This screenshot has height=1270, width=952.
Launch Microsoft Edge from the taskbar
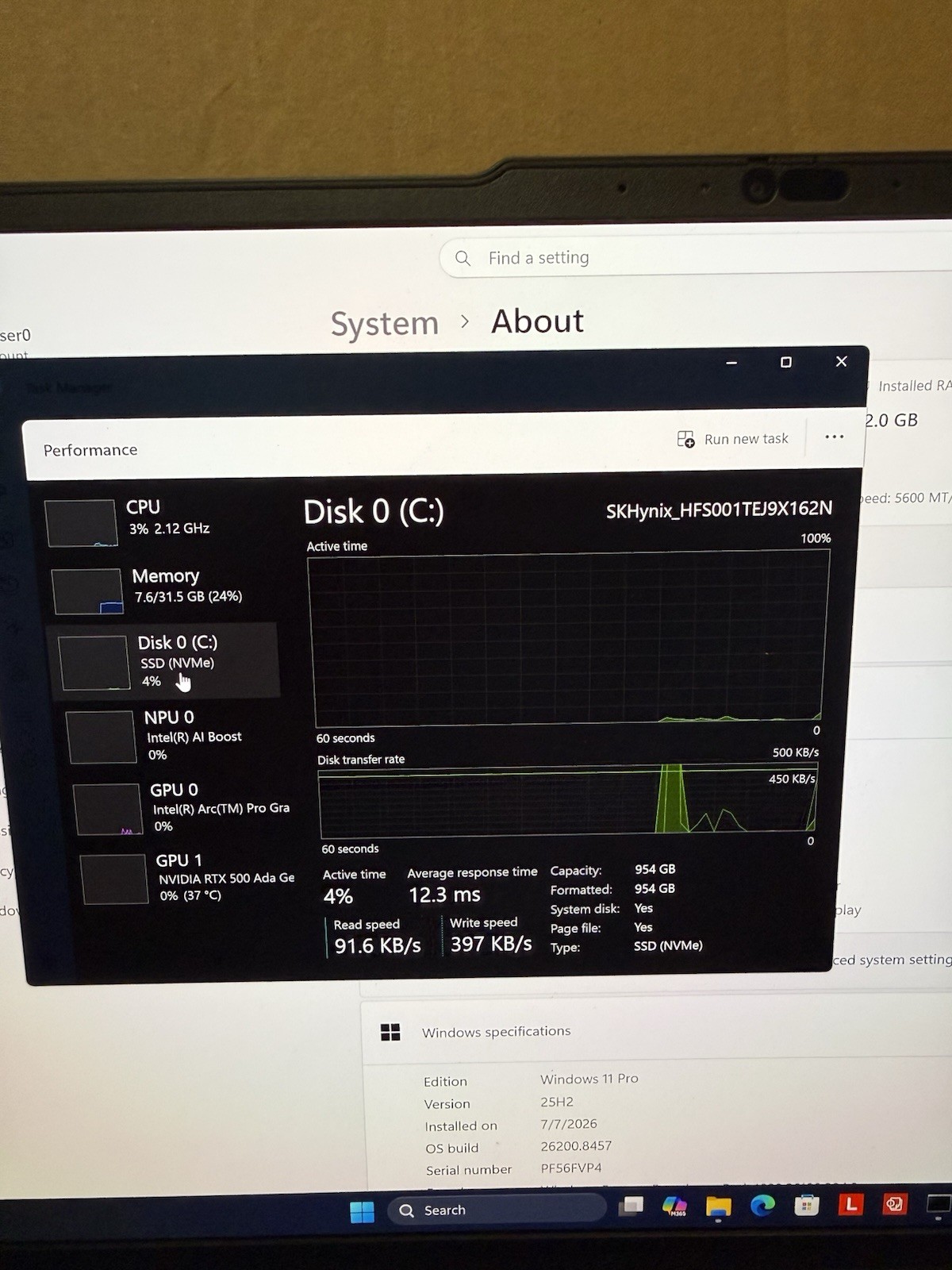tap(762, 1206)
